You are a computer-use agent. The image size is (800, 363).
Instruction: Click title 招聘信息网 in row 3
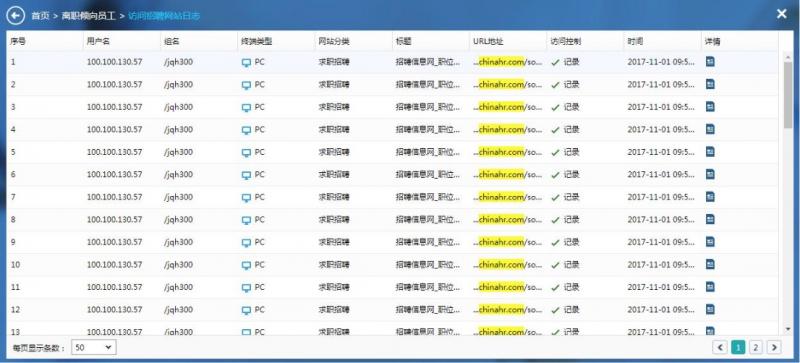428,107
